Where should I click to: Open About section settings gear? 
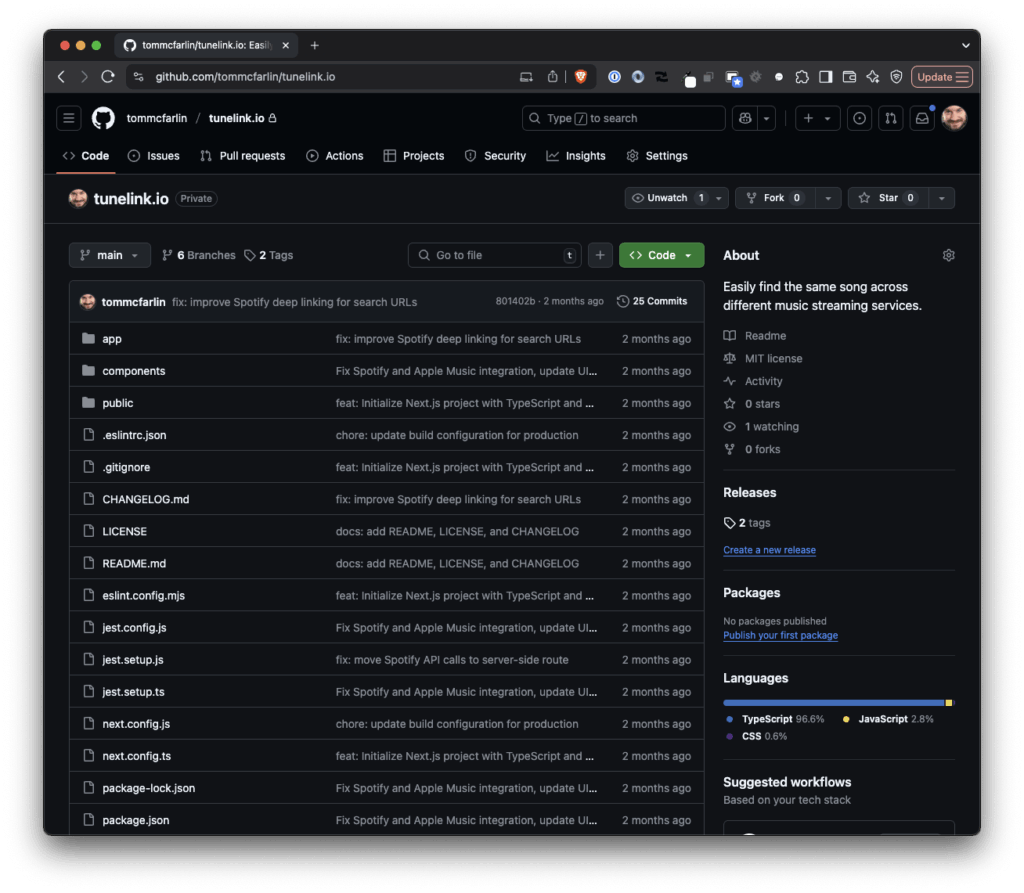[x=949, y=255]
